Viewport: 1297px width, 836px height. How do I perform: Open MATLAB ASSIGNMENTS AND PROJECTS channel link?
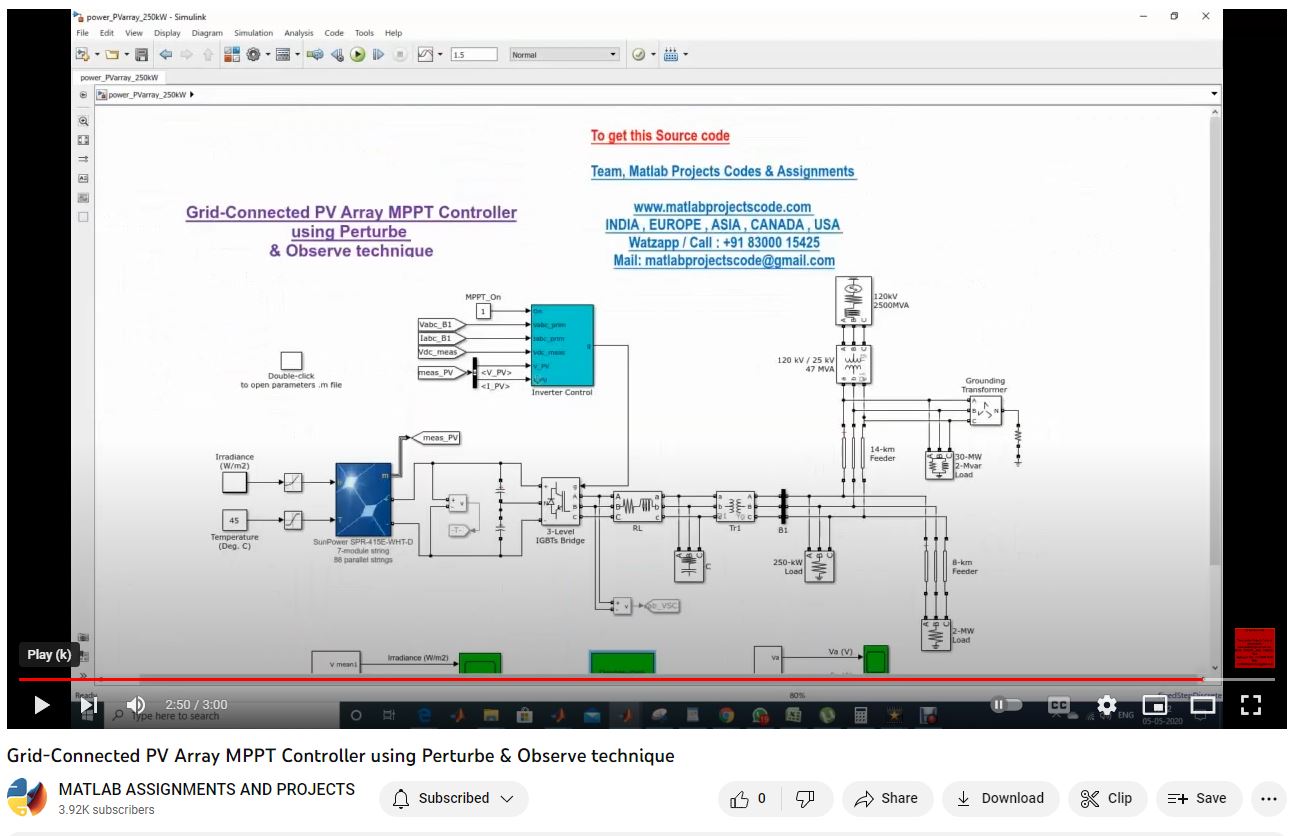pyautogui.click(x=207, y=789)
